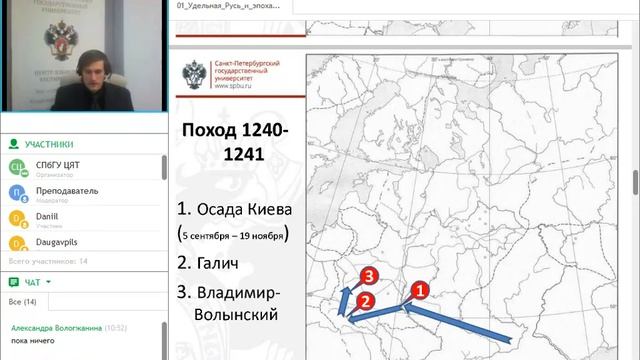Click the Участник role label under Daniil
Image resolution: width=640 pixels, height=360 pixels.
[x=49, y=226]
